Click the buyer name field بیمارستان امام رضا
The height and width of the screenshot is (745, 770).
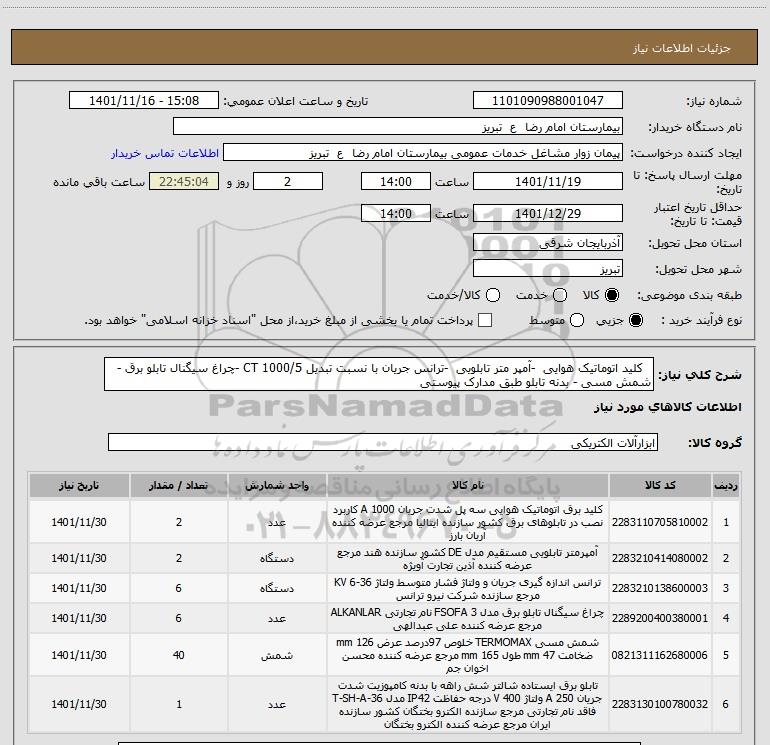[398, 127]
